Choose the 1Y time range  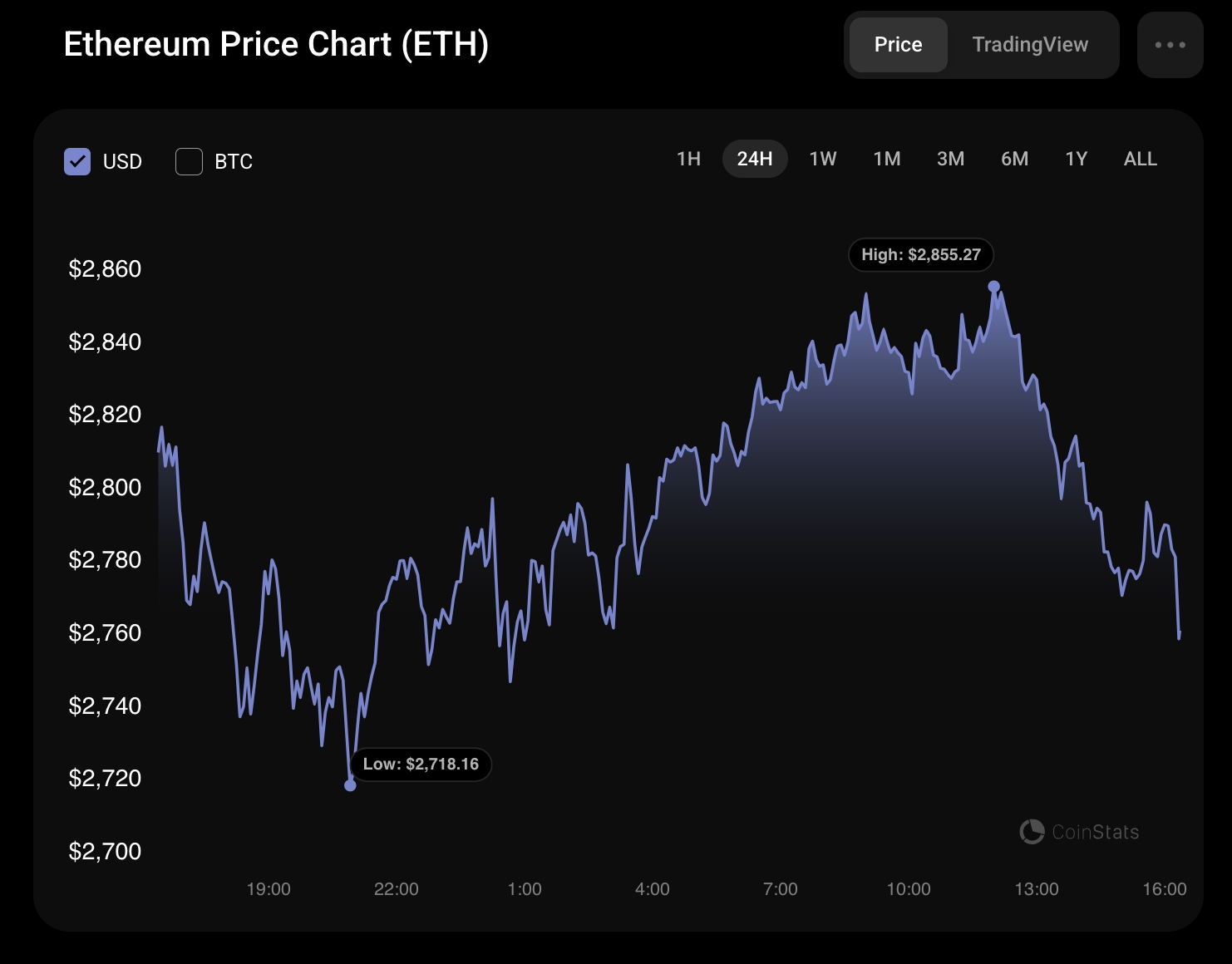click(1077, 159)
